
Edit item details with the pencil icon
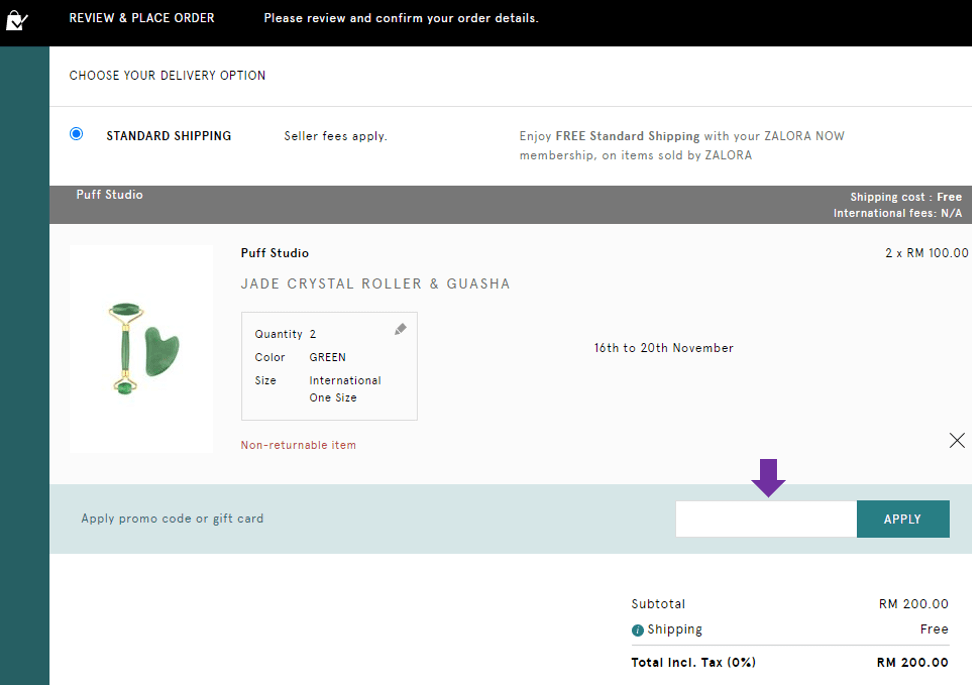(x=400, y=329)
